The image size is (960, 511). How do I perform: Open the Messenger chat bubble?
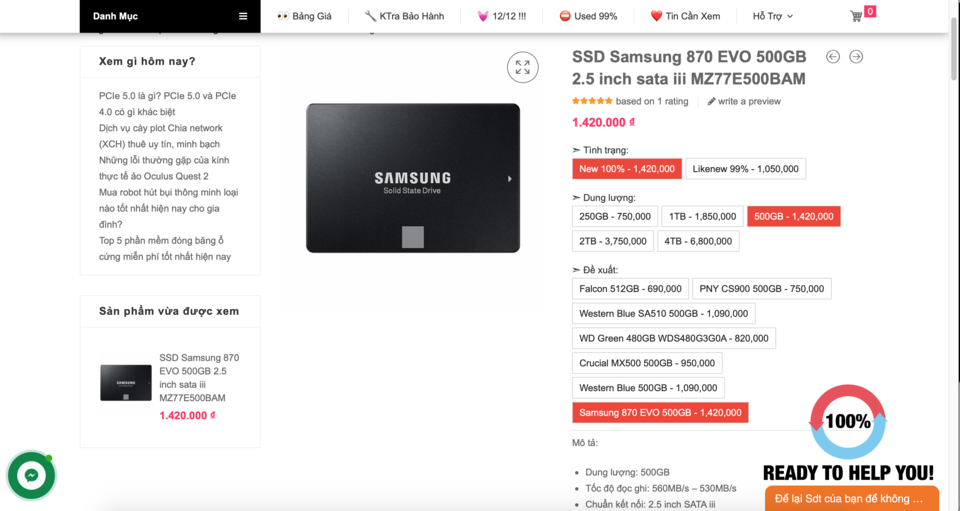point(31,476)
